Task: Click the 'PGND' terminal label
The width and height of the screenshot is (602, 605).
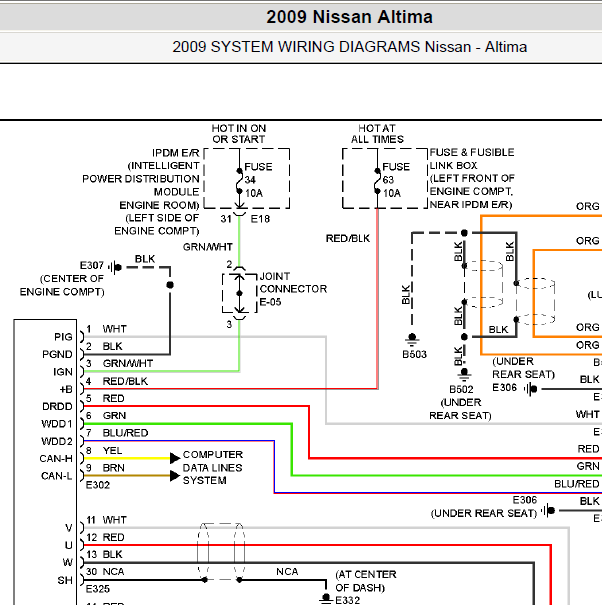Action: (57, 354)
